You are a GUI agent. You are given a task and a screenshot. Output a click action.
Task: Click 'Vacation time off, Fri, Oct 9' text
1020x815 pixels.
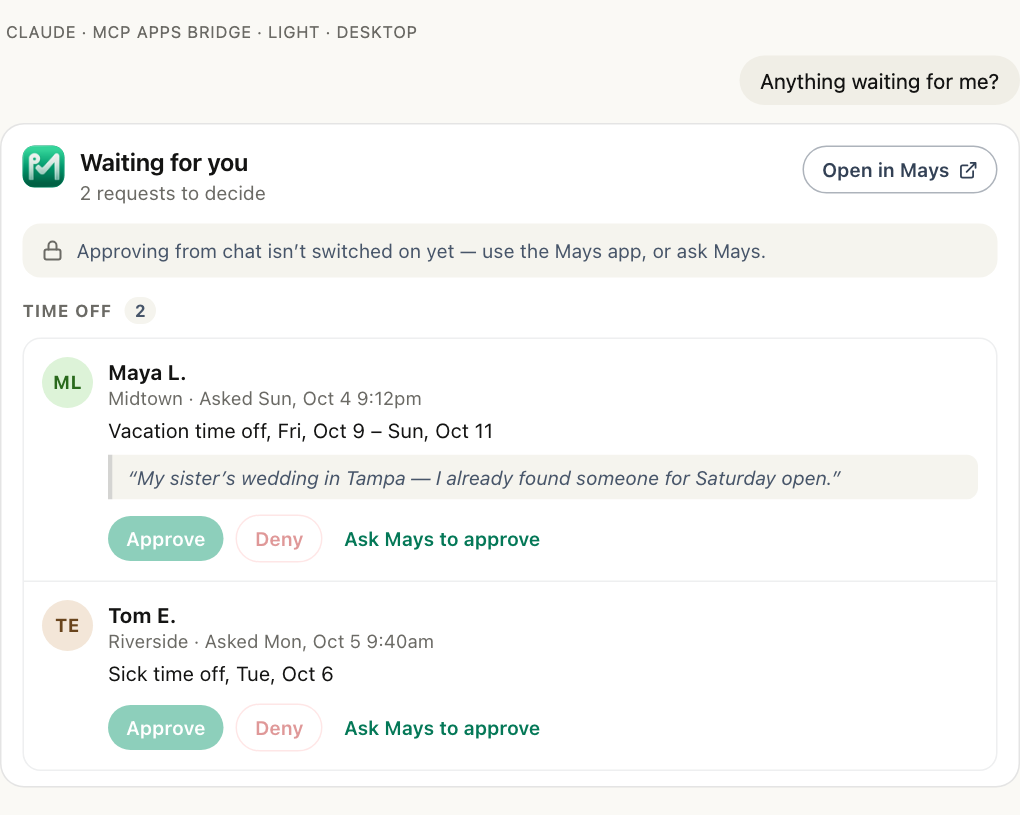(301, 431)
